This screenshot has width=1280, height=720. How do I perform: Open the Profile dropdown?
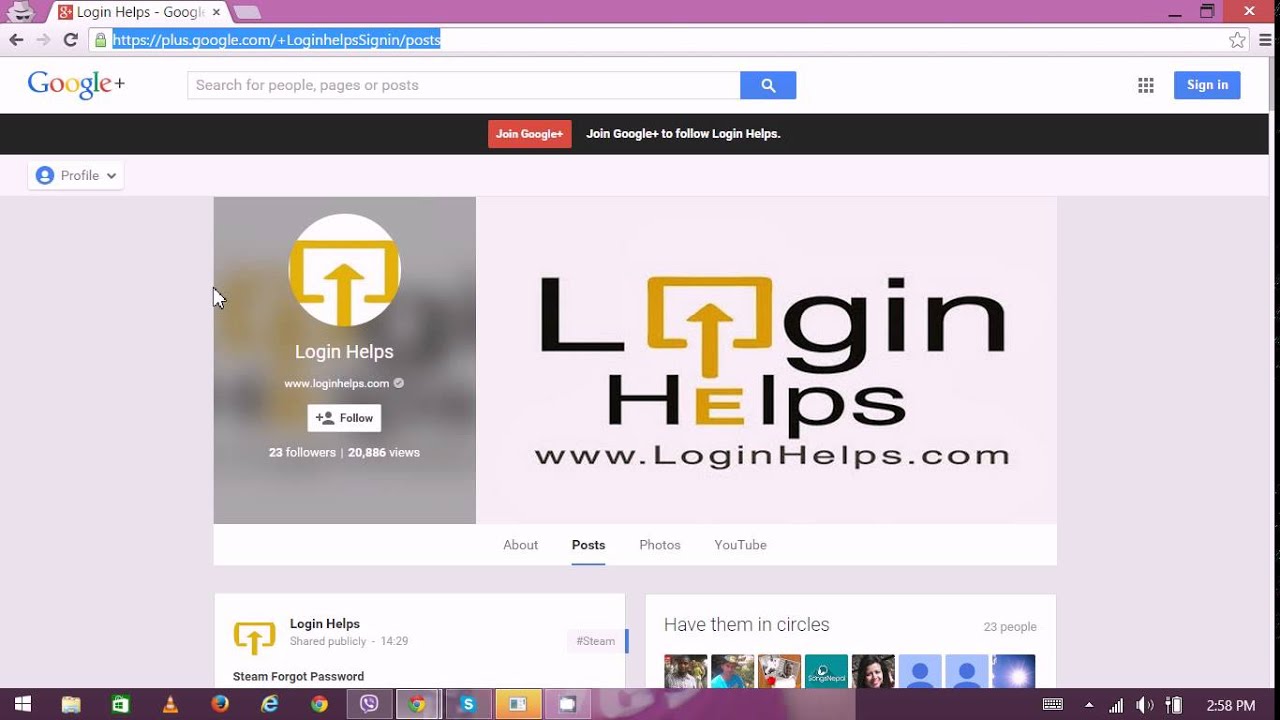tap(76, 175)
